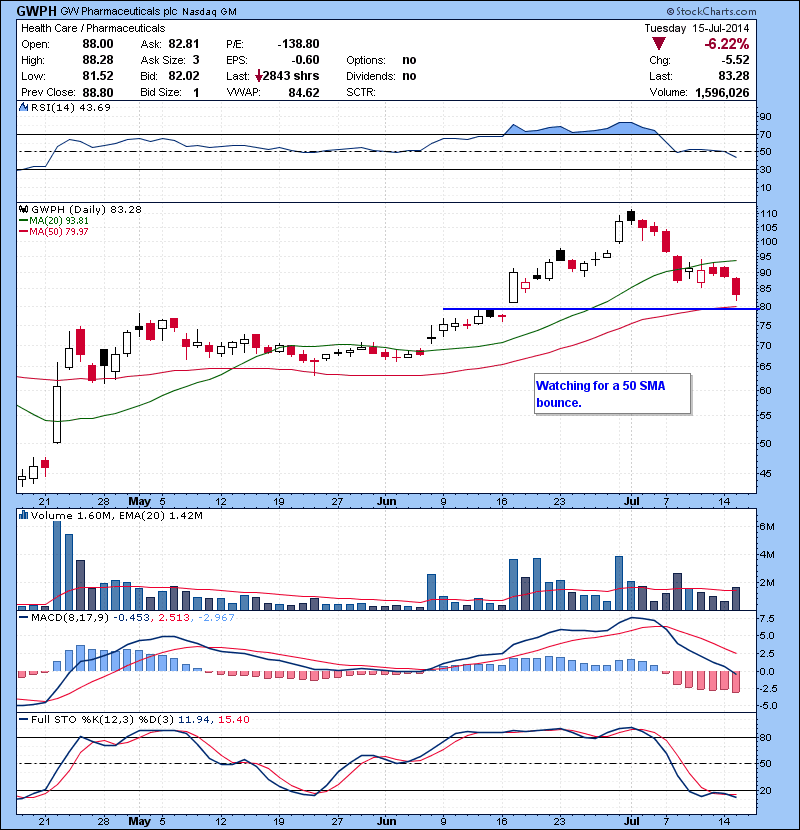Select the EPS value -0.60

pos(305,60)
